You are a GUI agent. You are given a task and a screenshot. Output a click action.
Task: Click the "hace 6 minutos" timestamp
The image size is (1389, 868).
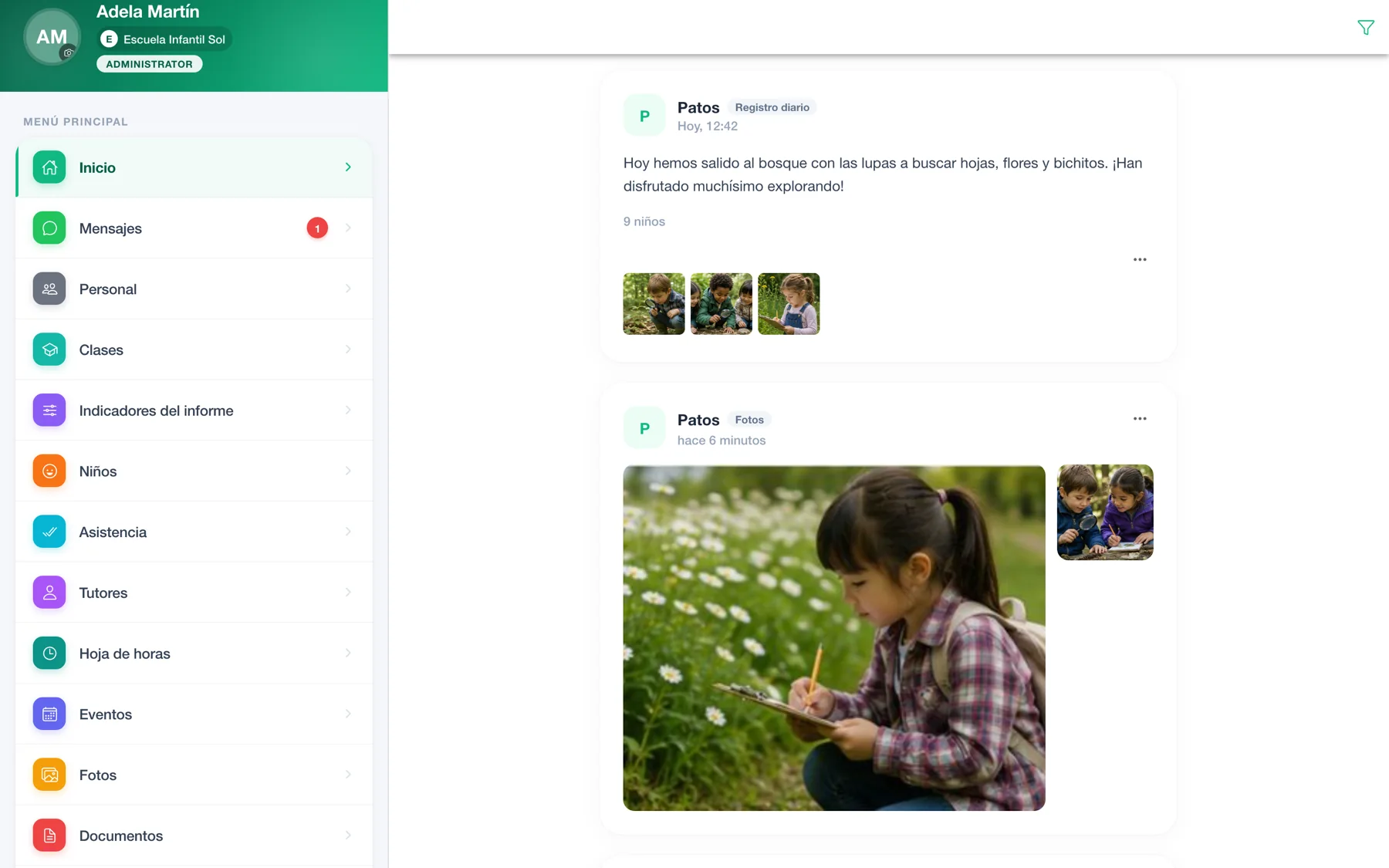tap(722, 441)
